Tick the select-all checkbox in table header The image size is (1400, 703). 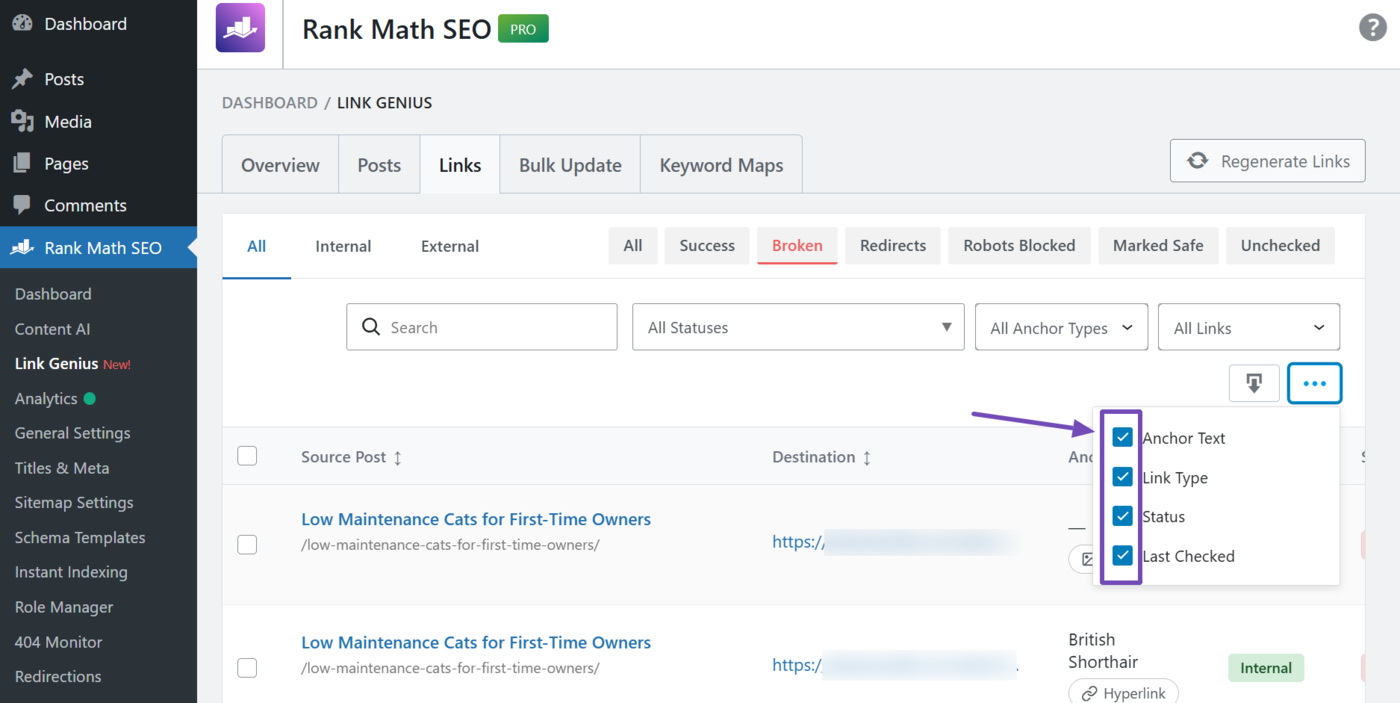[x=247, y=456]
